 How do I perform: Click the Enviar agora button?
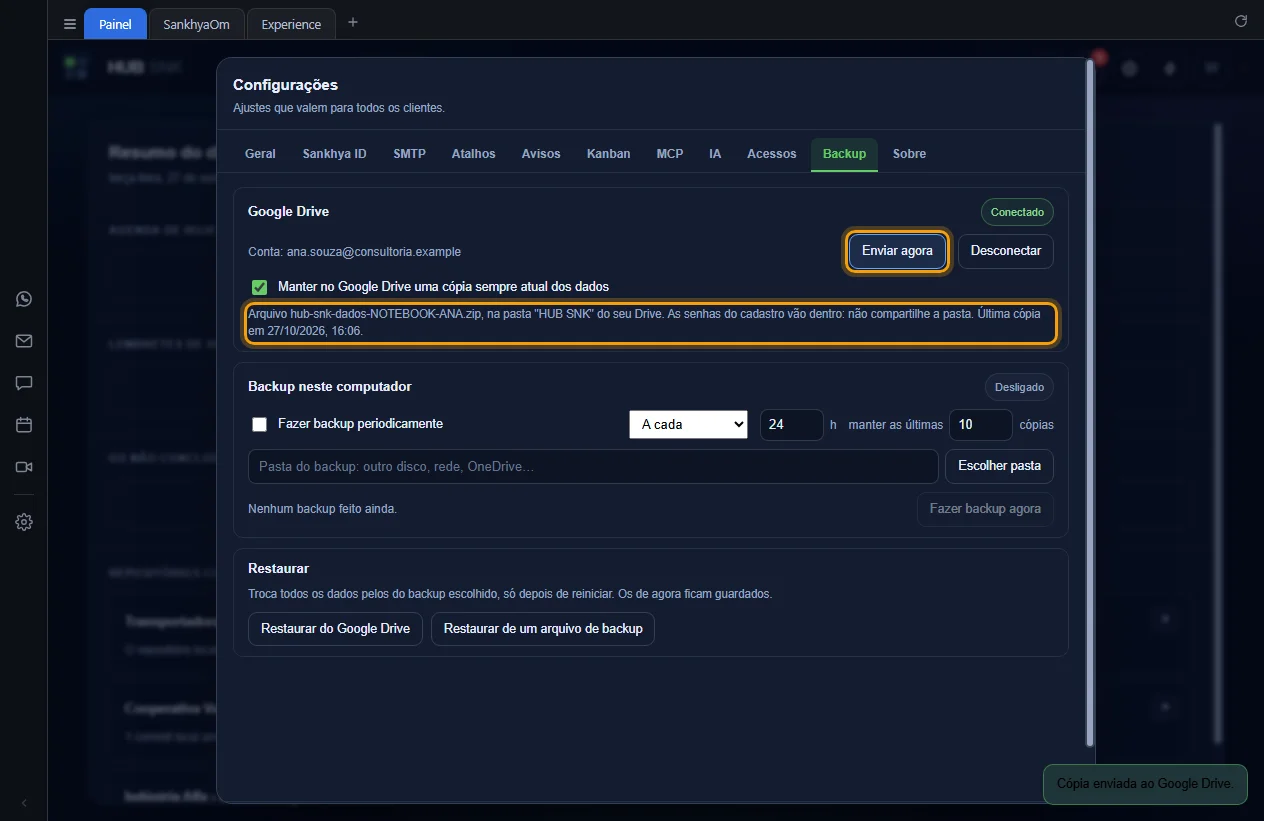coord(897,251)
